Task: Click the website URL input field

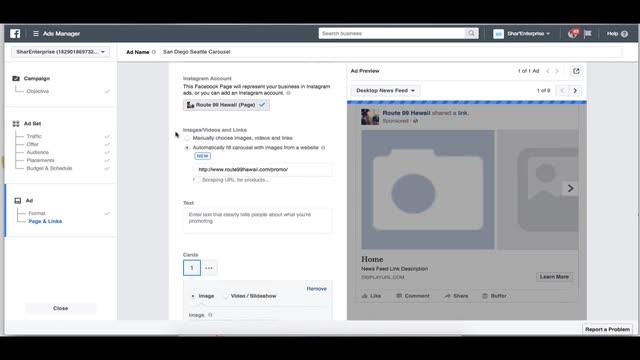Action: pyautogui.click(x=262, y=169)
